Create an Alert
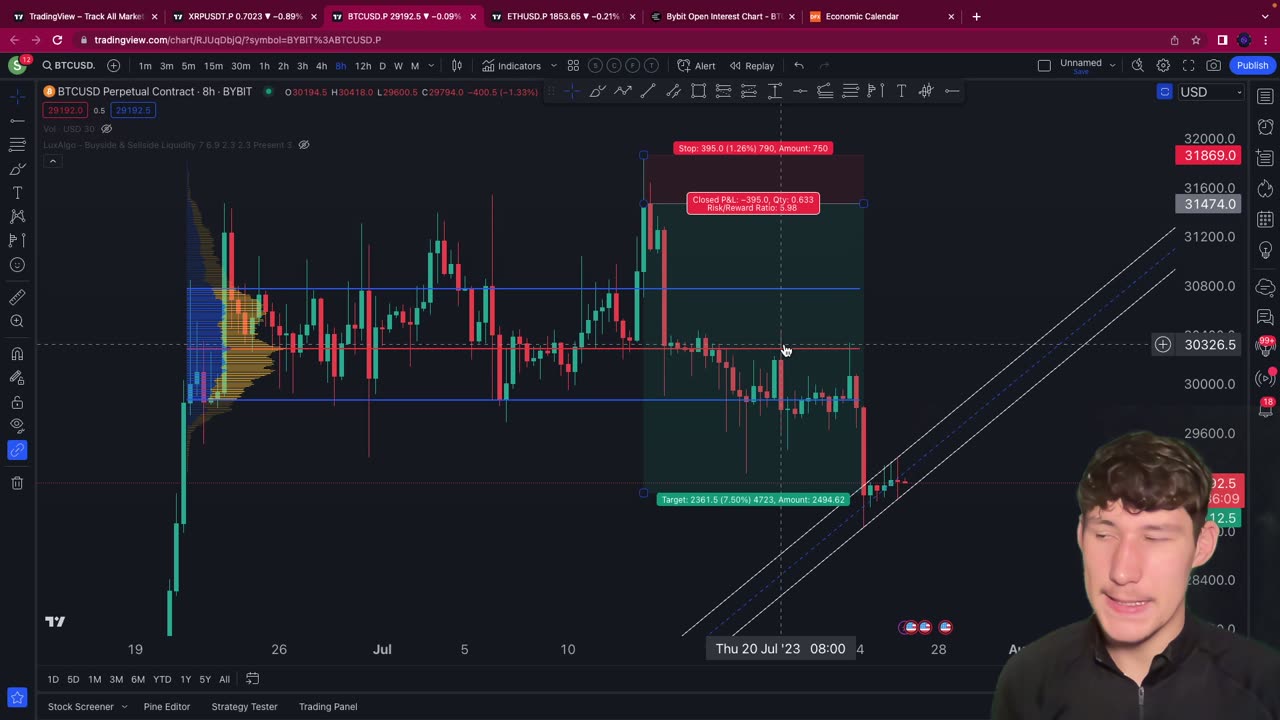 coord(696,65)
